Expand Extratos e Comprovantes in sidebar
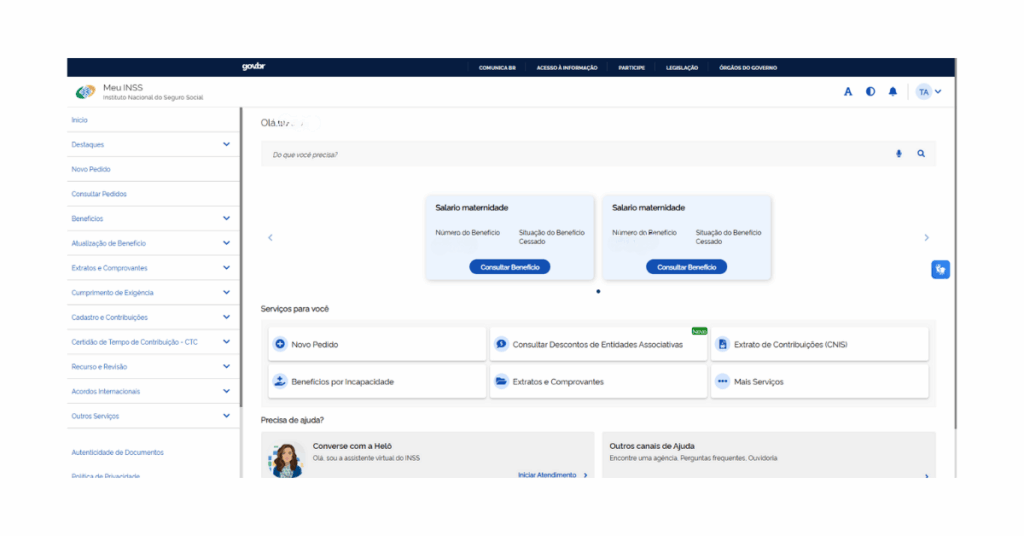The image size is (1024, 536). 226,268
